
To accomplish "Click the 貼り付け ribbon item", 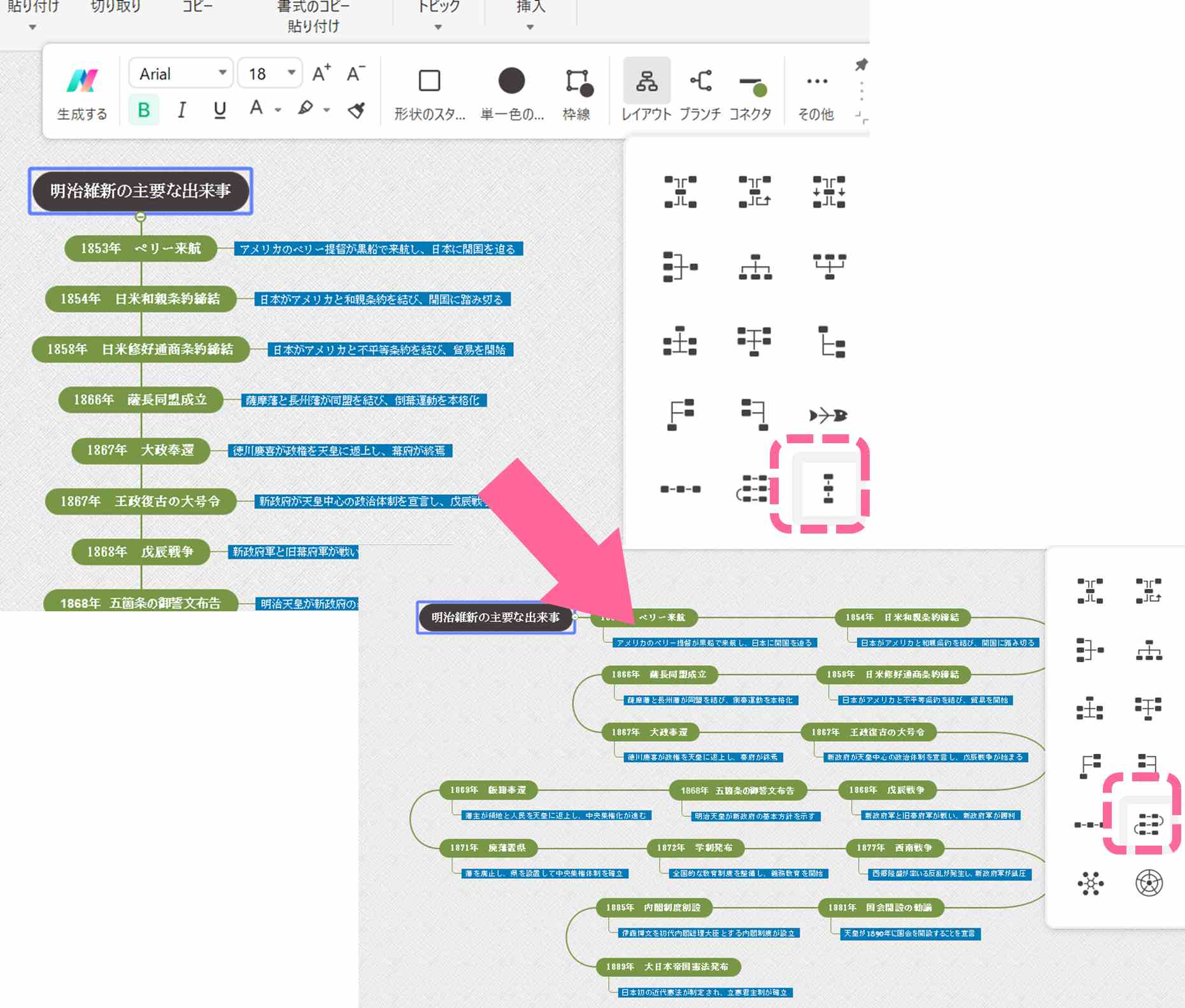I will click(32, 6).
